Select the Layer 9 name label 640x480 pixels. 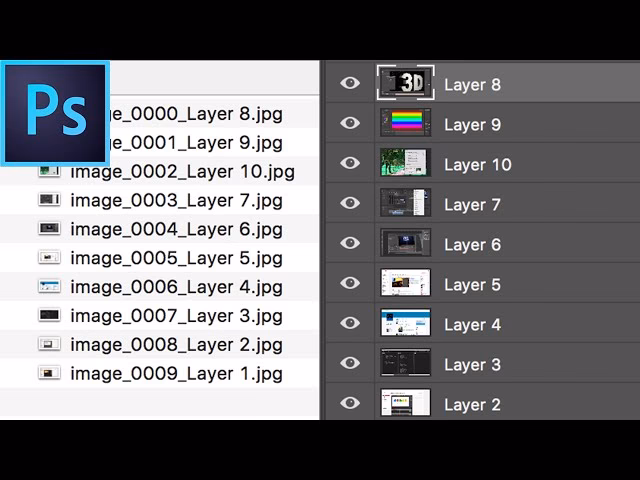click(472, 125)
